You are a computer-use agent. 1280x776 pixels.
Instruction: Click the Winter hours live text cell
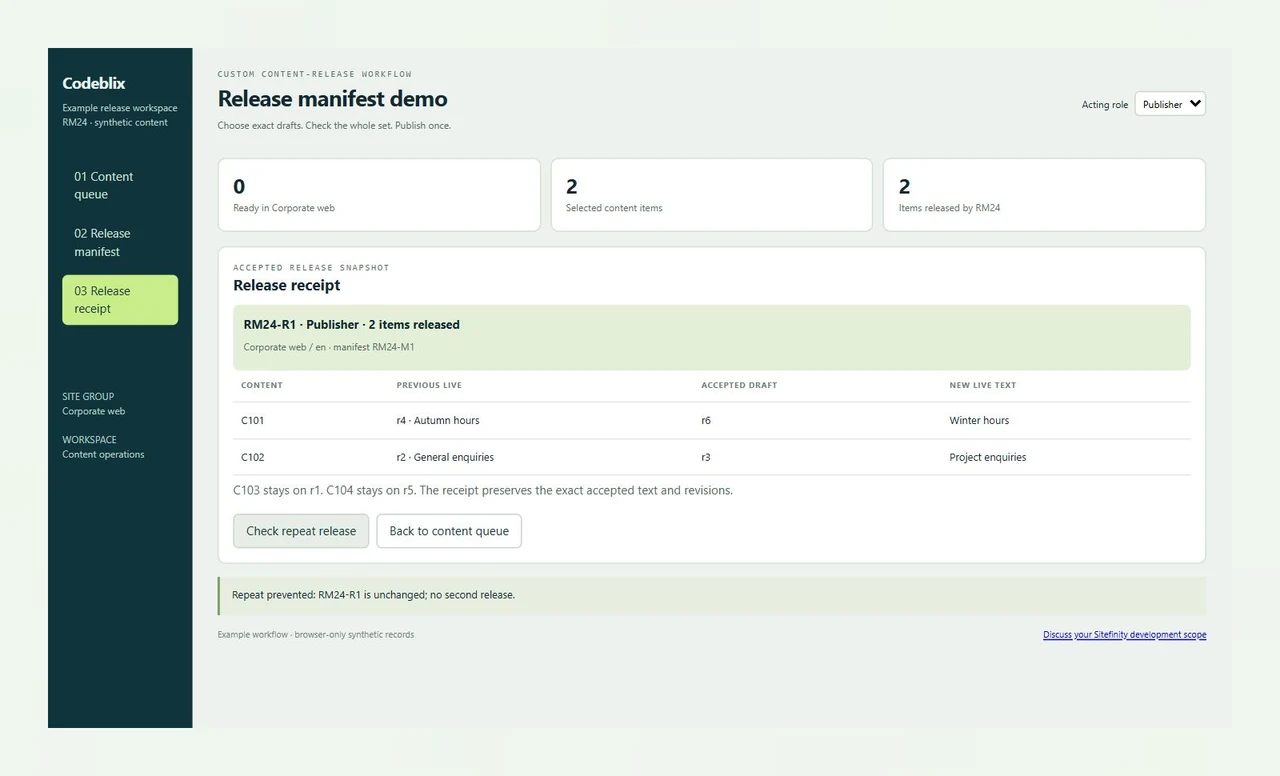click(979, 421)
